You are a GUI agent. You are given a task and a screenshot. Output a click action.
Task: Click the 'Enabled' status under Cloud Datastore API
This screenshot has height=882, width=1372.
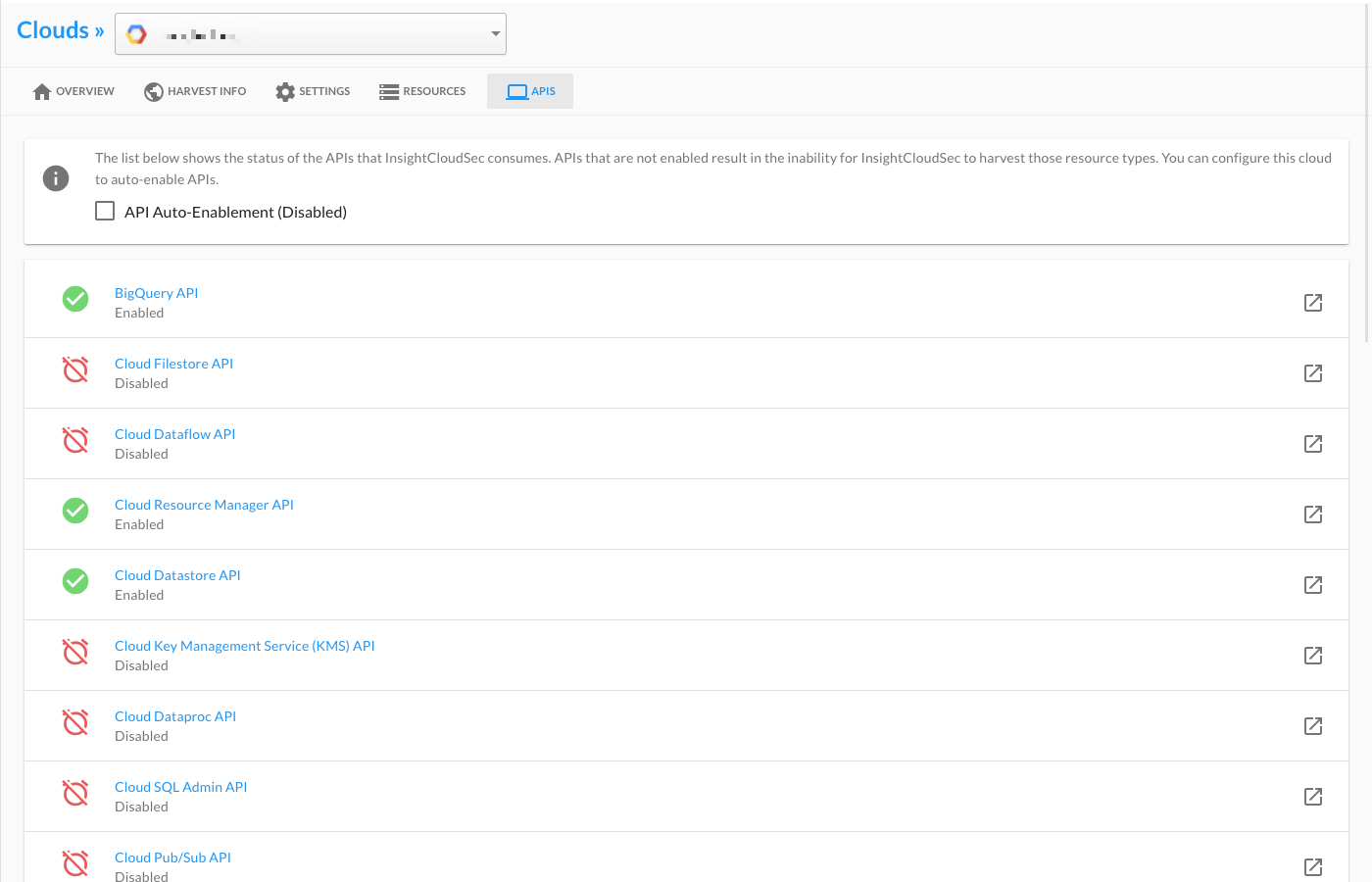[139, 595]
